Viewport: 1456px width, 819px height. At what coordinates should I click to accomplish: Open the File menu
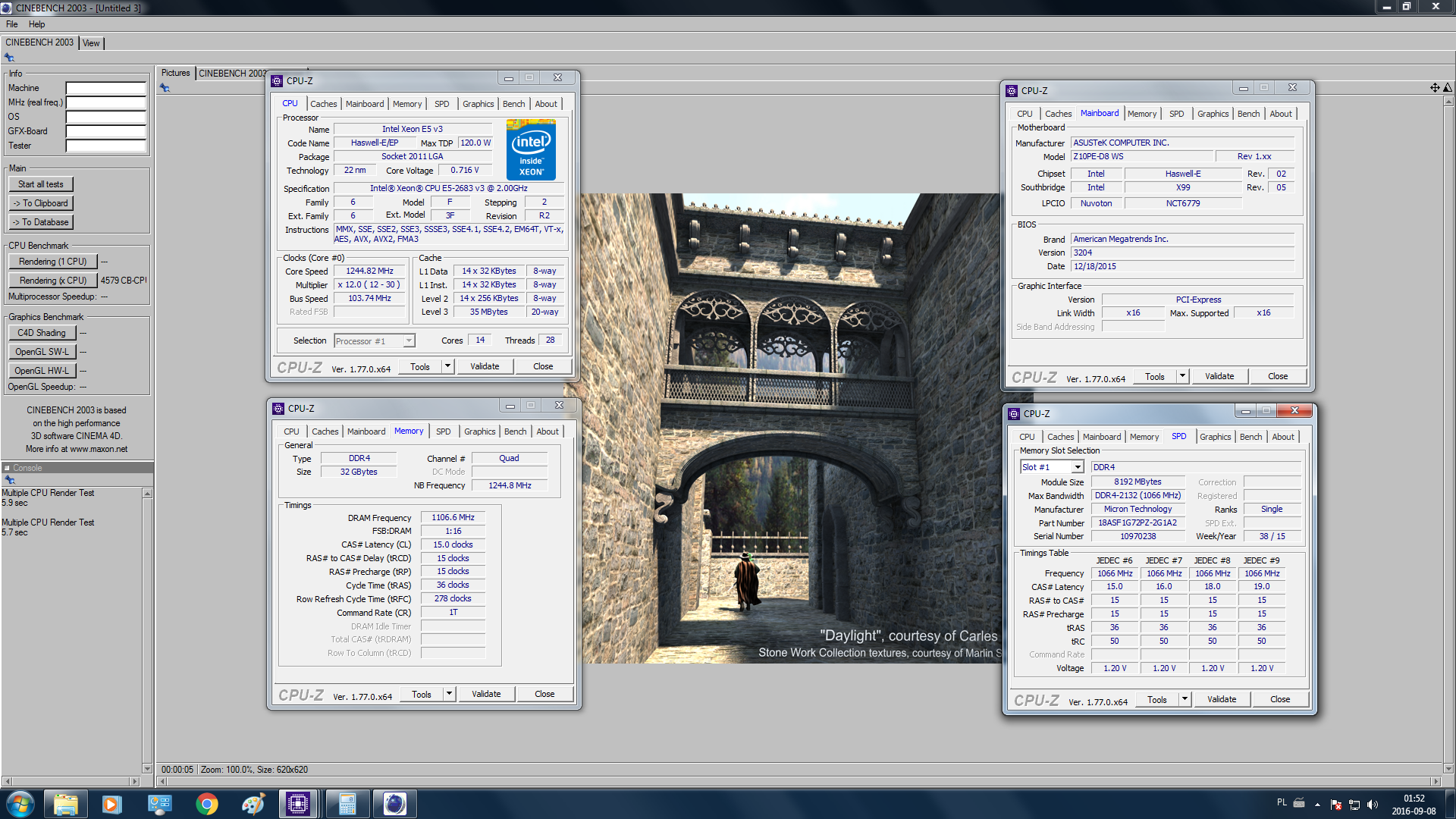(12, 24)
